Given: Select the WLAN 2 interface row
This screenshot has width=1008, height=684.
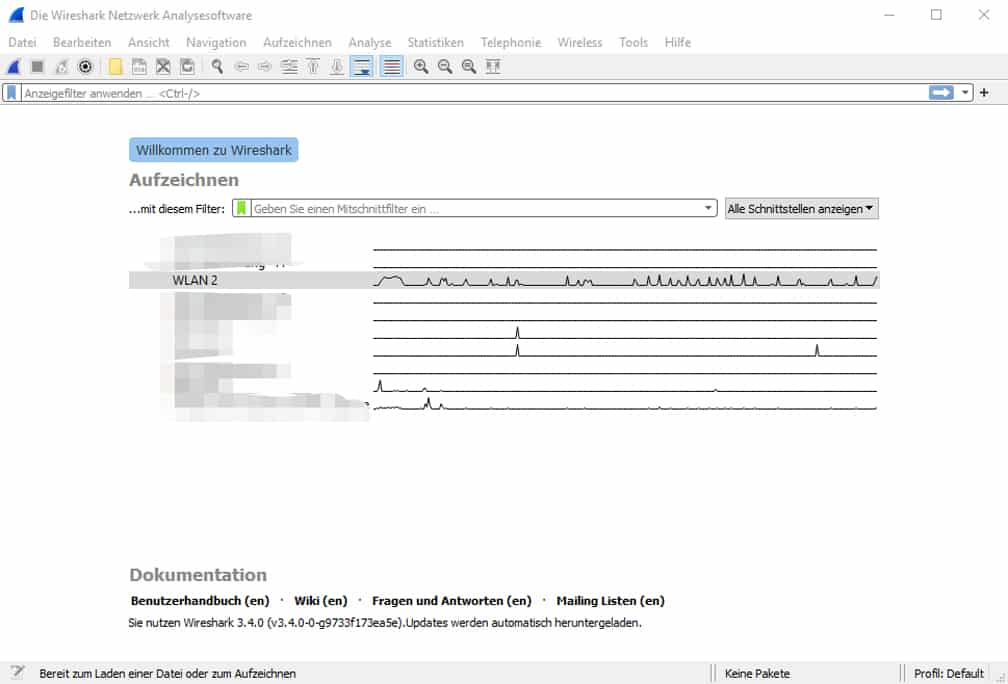Looking at the screenshot, I should (503, 280).
